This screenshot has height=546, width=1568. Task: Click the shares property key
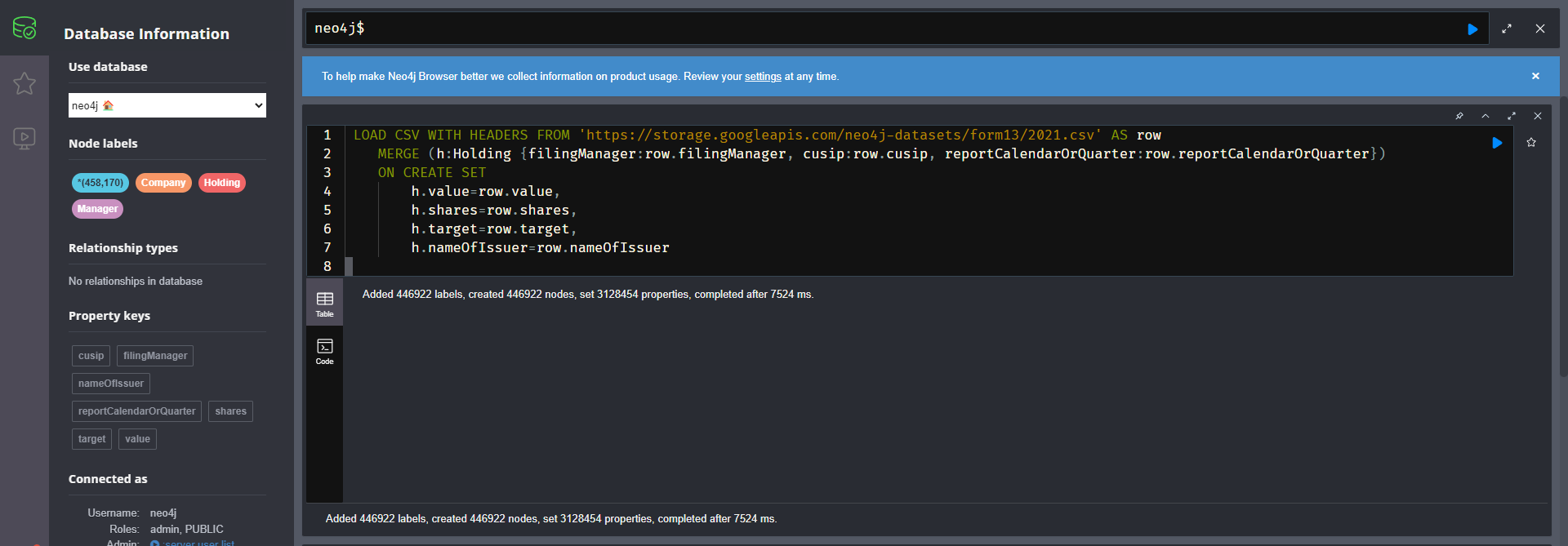coord(231,411)
